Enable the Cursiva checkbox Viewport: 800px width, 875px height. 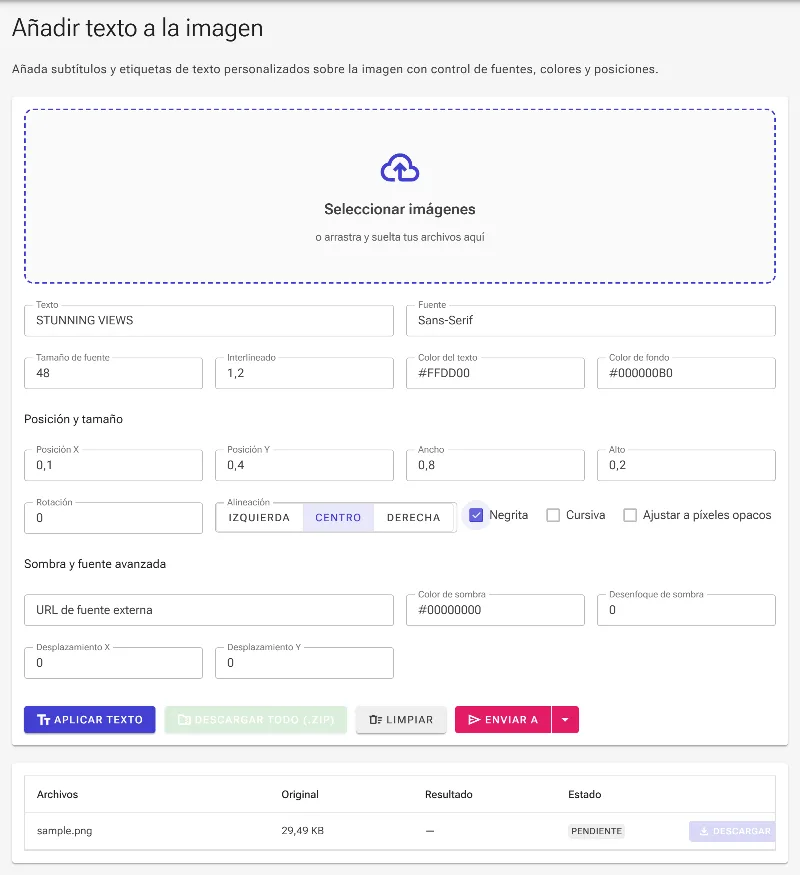point(553,515)
